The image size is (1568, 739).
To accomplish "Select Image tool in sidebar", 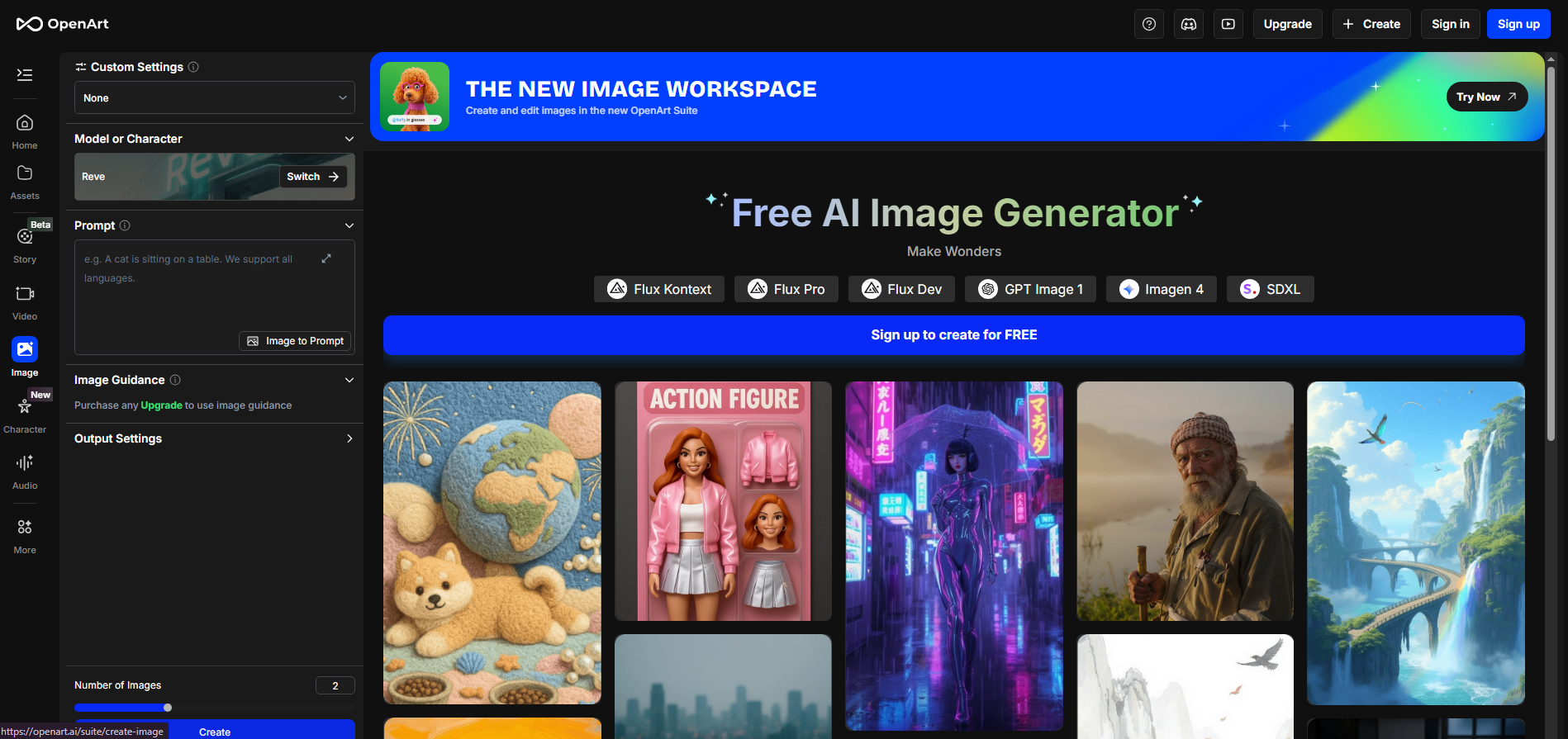I will [25, 358].
